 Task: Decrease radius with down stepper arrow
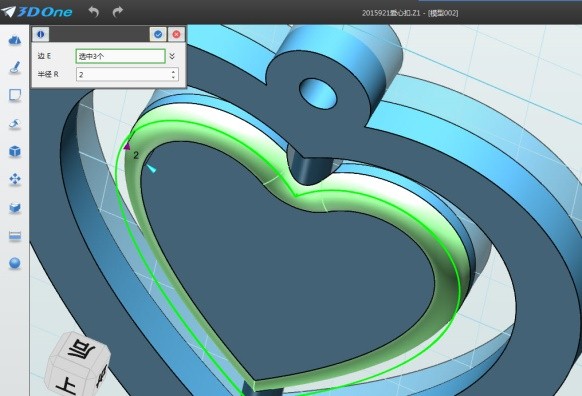click(173, 77)
